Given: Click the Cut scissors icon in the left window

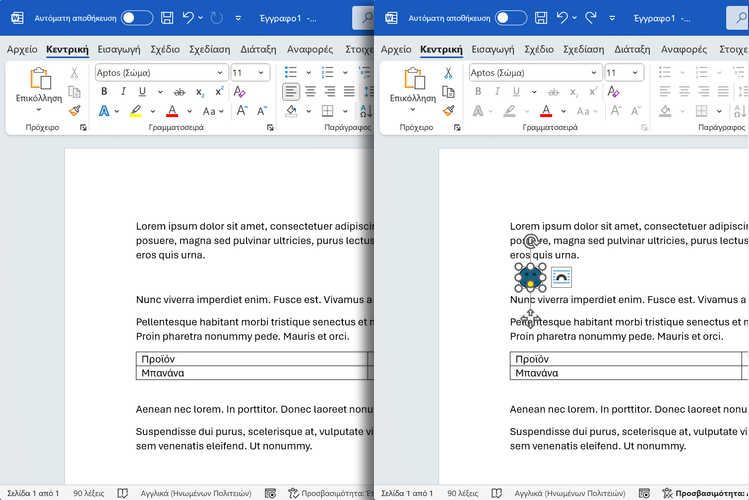Looking at the screenshot, I should 74,72.
